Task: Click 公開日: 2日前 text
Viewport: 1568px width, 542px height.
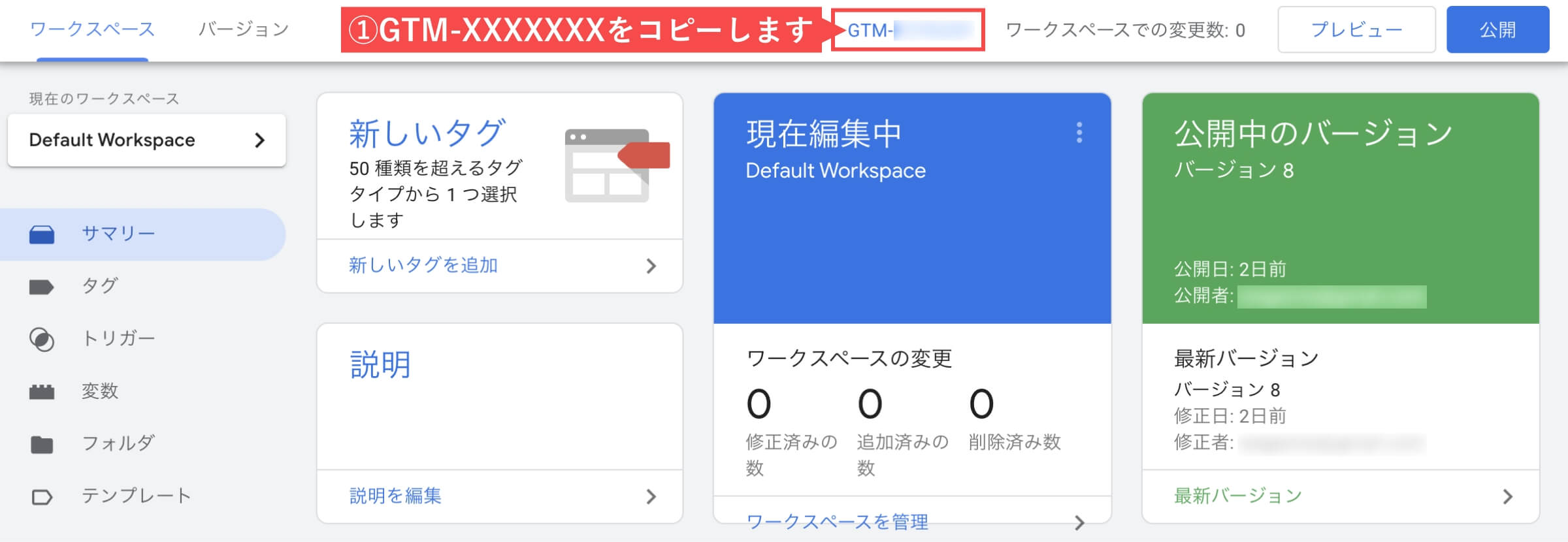Action: [1230, 269]
